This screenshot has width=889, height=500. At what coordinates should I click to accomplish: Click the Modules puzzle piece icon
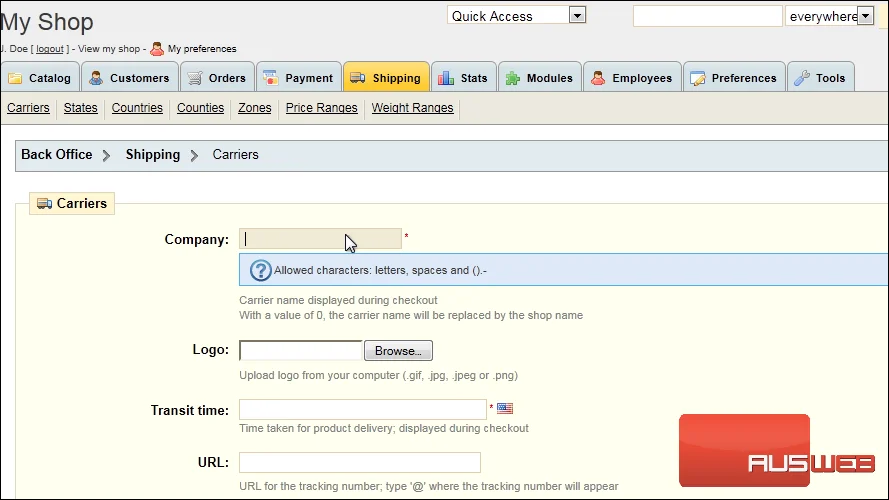point(513,78)
